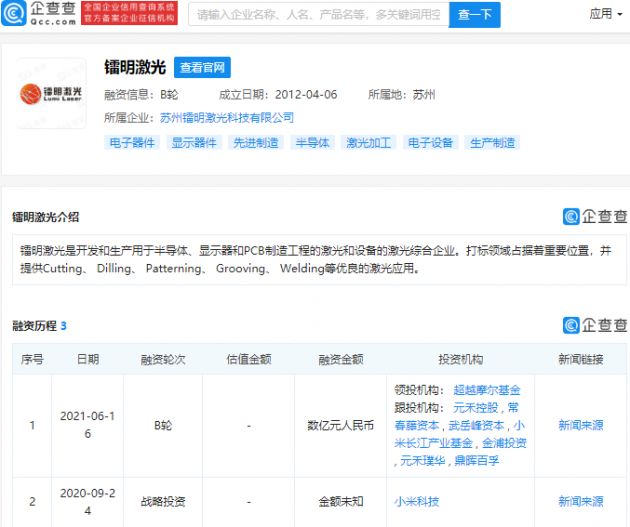Viewport: 630px width, 527px height.
Task: Click the Qcc 企查查 logo at top-left
Action: (x=40, y=15)
